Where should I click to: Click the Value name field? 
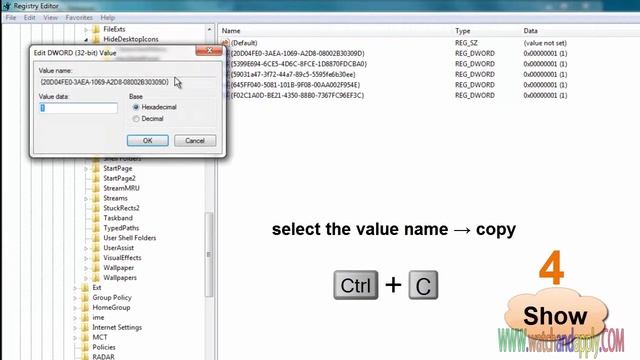pyautogui.click(x=127, y=82)
